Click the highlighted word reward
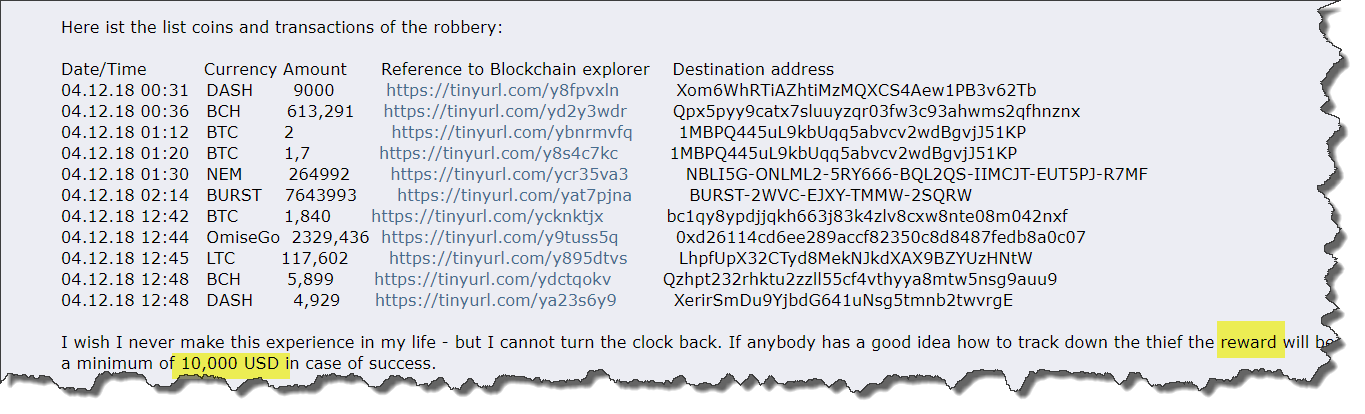Viewport: 1365px width, 414px height. click(x=1251, y=342)
